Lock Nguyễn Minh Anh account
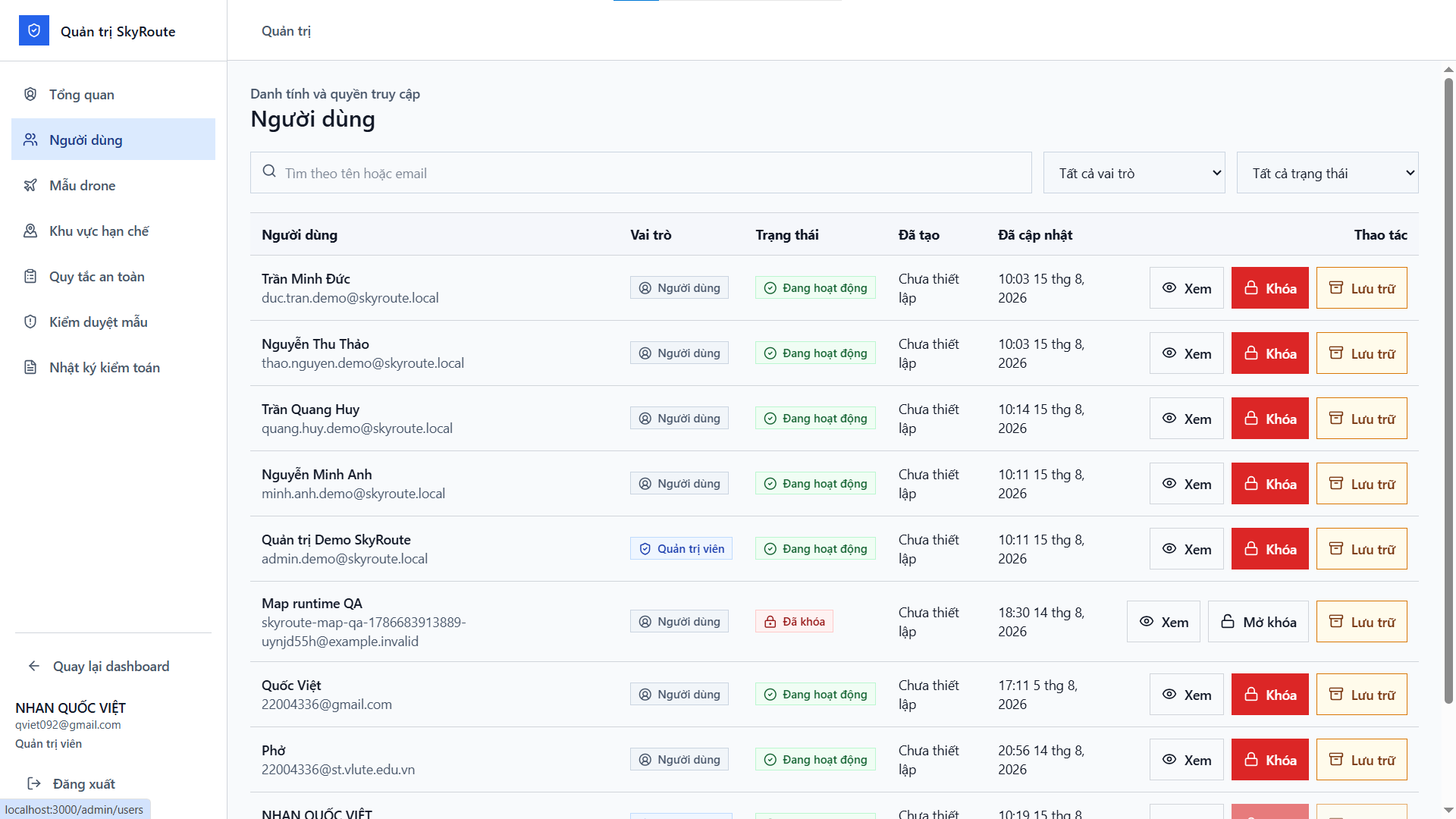Viewport: 1456px width, 819px height. (1269, 484)
